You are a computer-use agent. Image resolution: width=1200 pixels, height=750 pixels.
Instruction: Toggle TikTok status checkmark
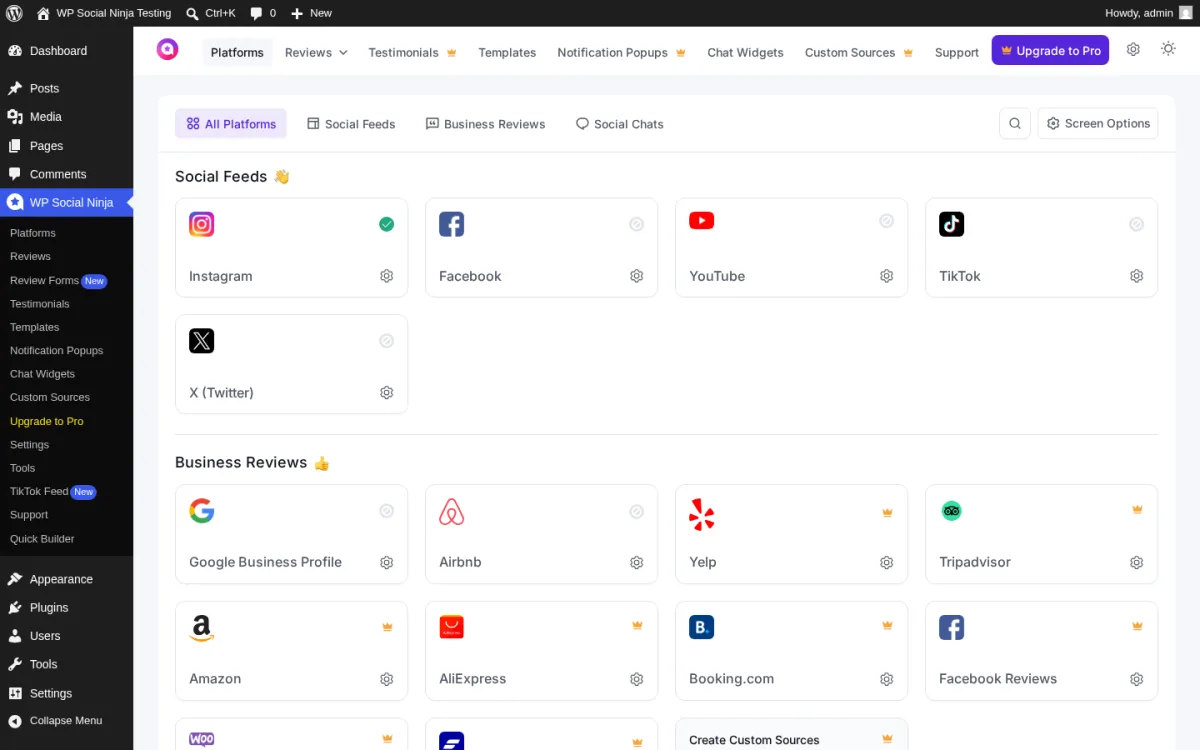[1137, 224]
